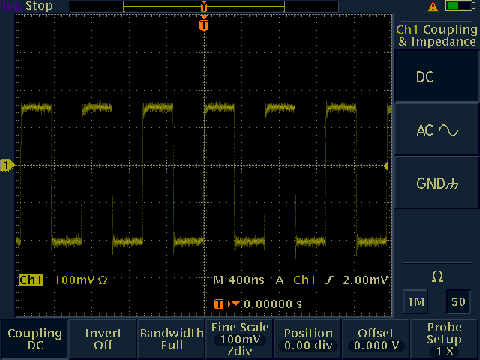
Task: Select Fine Scale 100mV/div control
Action: 239,339
